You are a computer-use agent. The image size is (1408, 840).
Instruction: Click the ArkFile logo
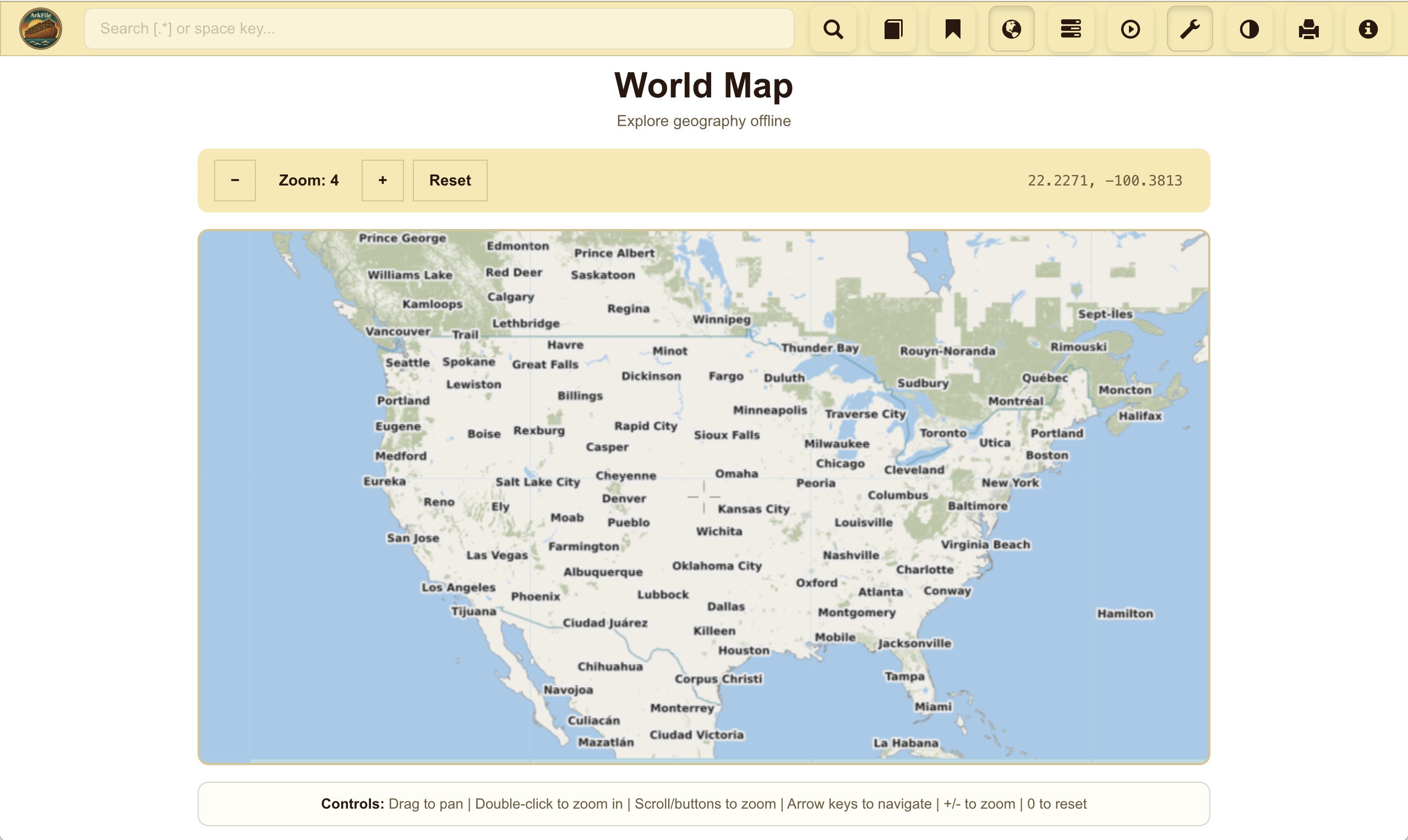[x=40, y=28]
